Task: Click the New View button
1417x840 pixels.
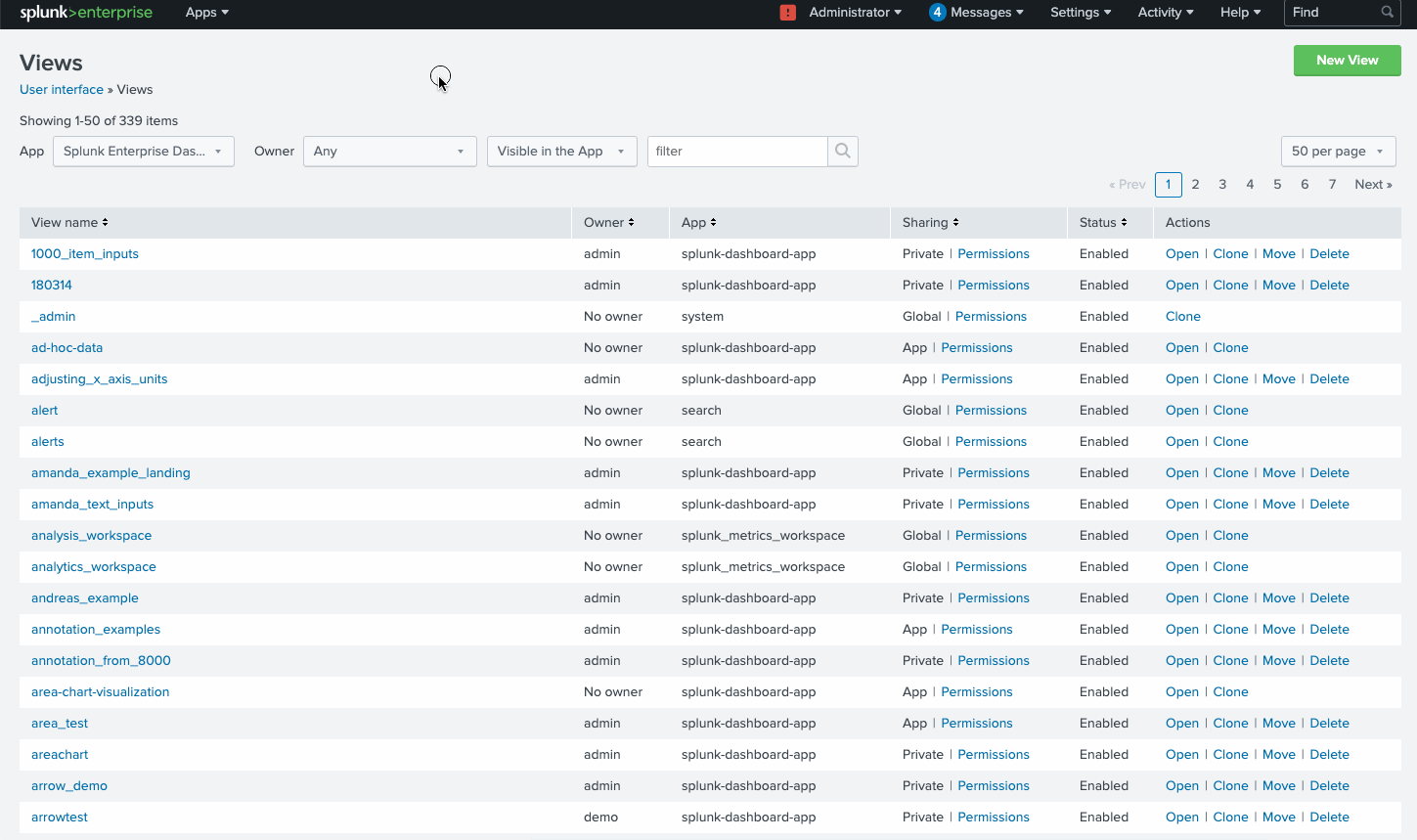Action: point(1347,61)
